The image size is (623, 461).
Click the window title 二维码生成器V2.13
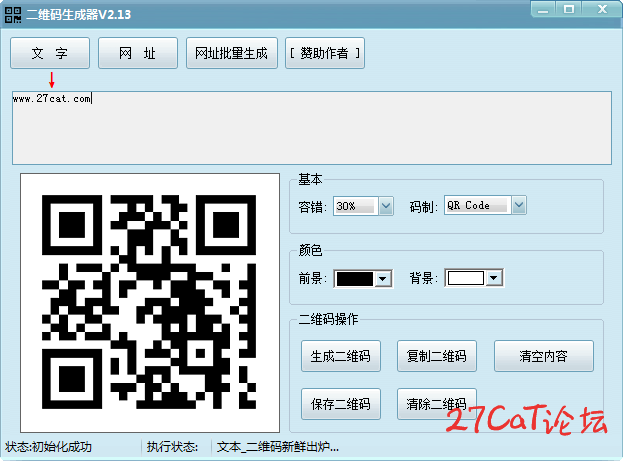coord(79,15)
